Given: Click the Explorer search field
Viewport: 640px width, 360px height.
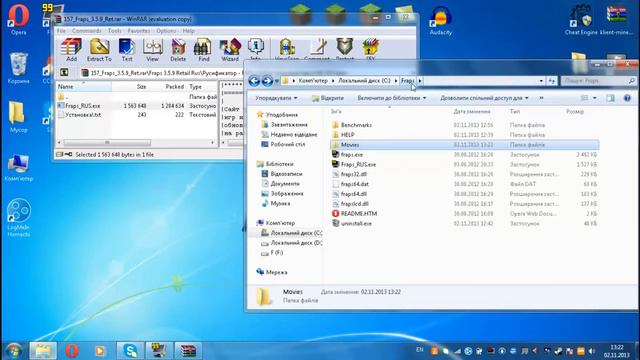Looking at the screenshot, I should pos(599,81).
